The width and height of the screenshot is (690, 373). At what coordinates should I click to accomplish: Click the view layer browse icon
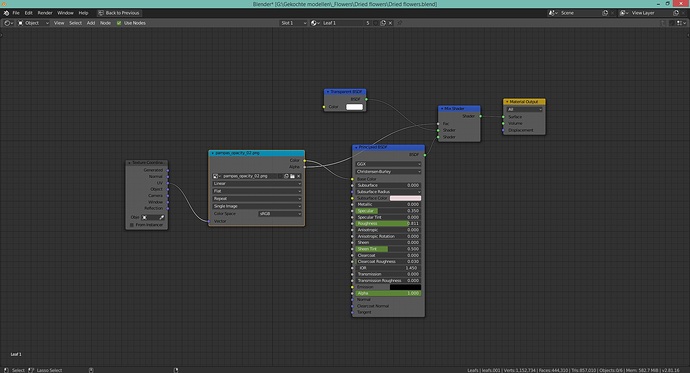[x=624, y=13]
